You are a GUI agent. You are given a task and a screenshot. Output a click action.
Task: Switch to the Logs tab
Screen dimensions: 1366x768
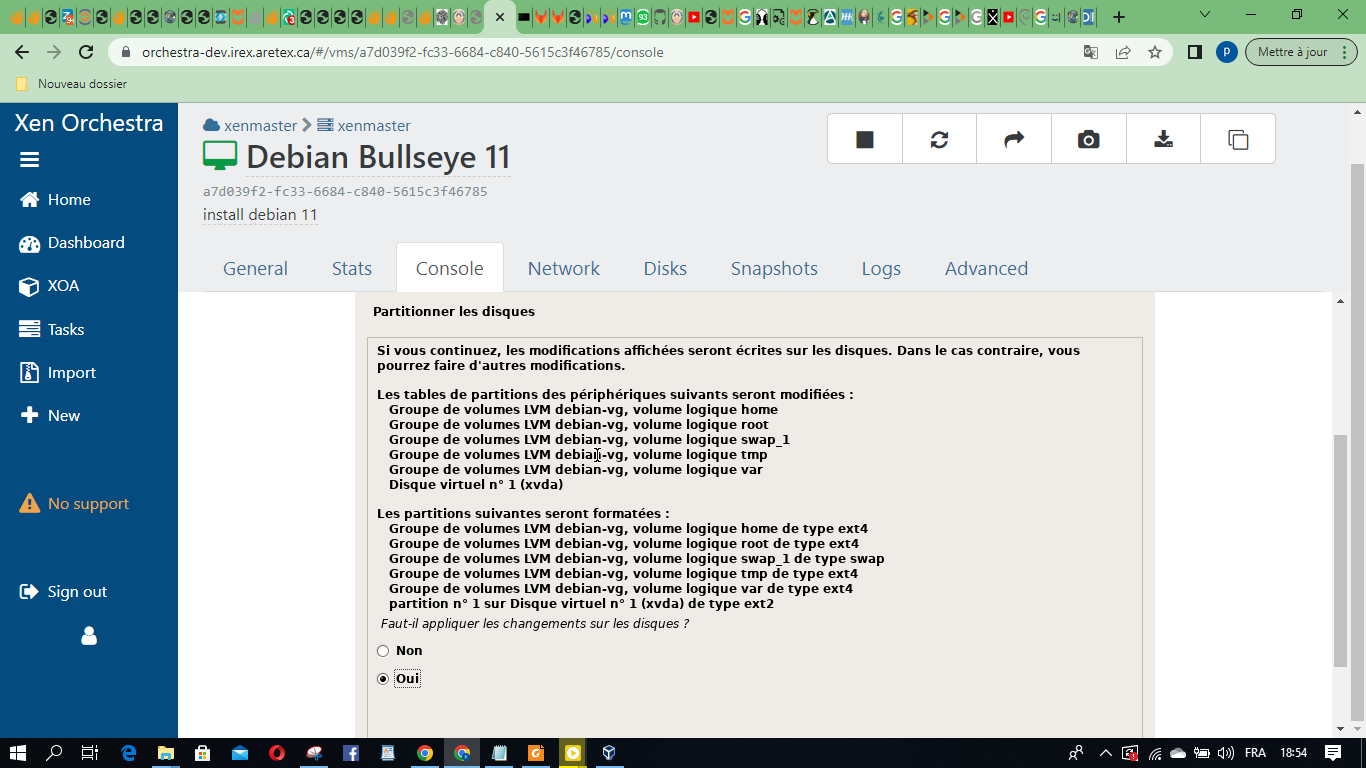click(881, 268)
